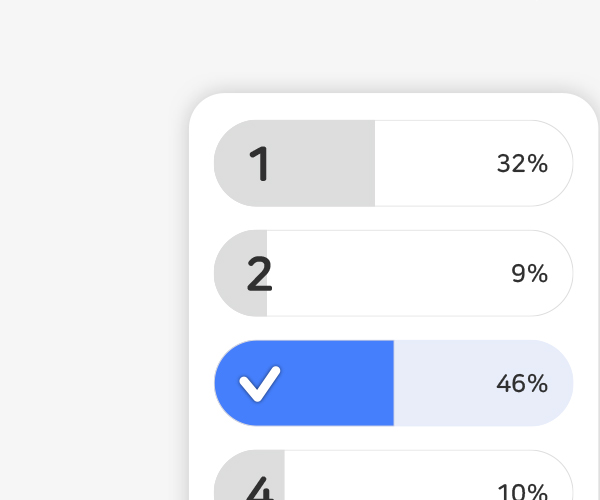
Task: Click the bold digit 4 label
Action: 259,488
